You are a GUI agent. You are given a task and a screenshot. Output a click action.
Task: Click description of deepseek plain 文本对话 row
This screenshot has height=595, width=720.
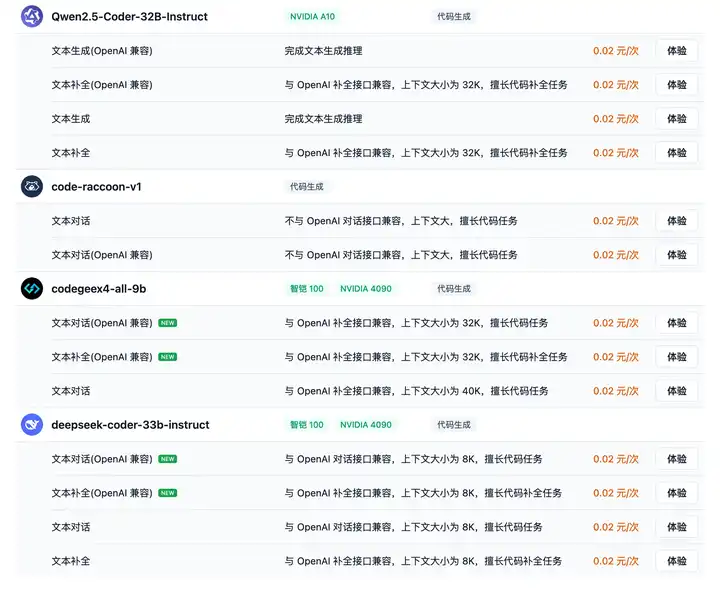pyautogui.click(x=413, y=527)
